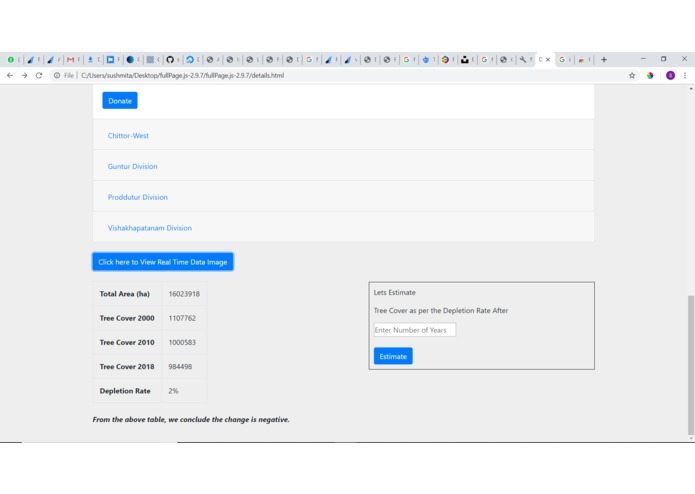Switch to the black-icon tab before Google tab
This screenshot has width=695, height=494.
pos(465,59)
